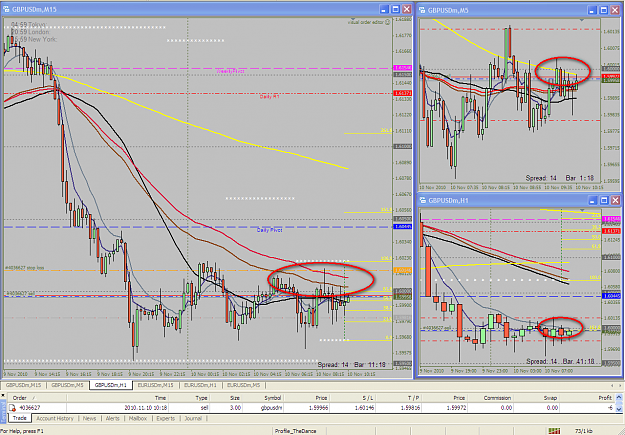625x435 pixels.
Task: Click the WeeklyPivot label on M15 chart
Action: tap(230, 71)
